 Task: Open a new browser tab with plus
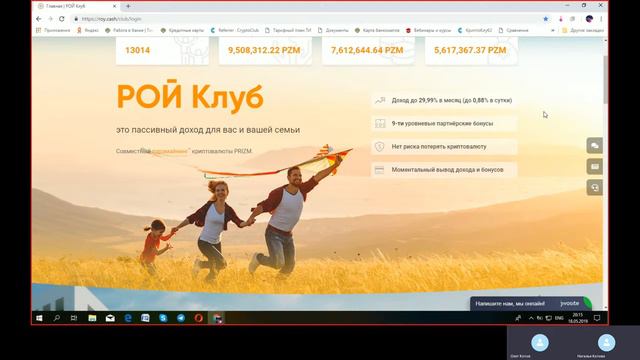(128, 6)
